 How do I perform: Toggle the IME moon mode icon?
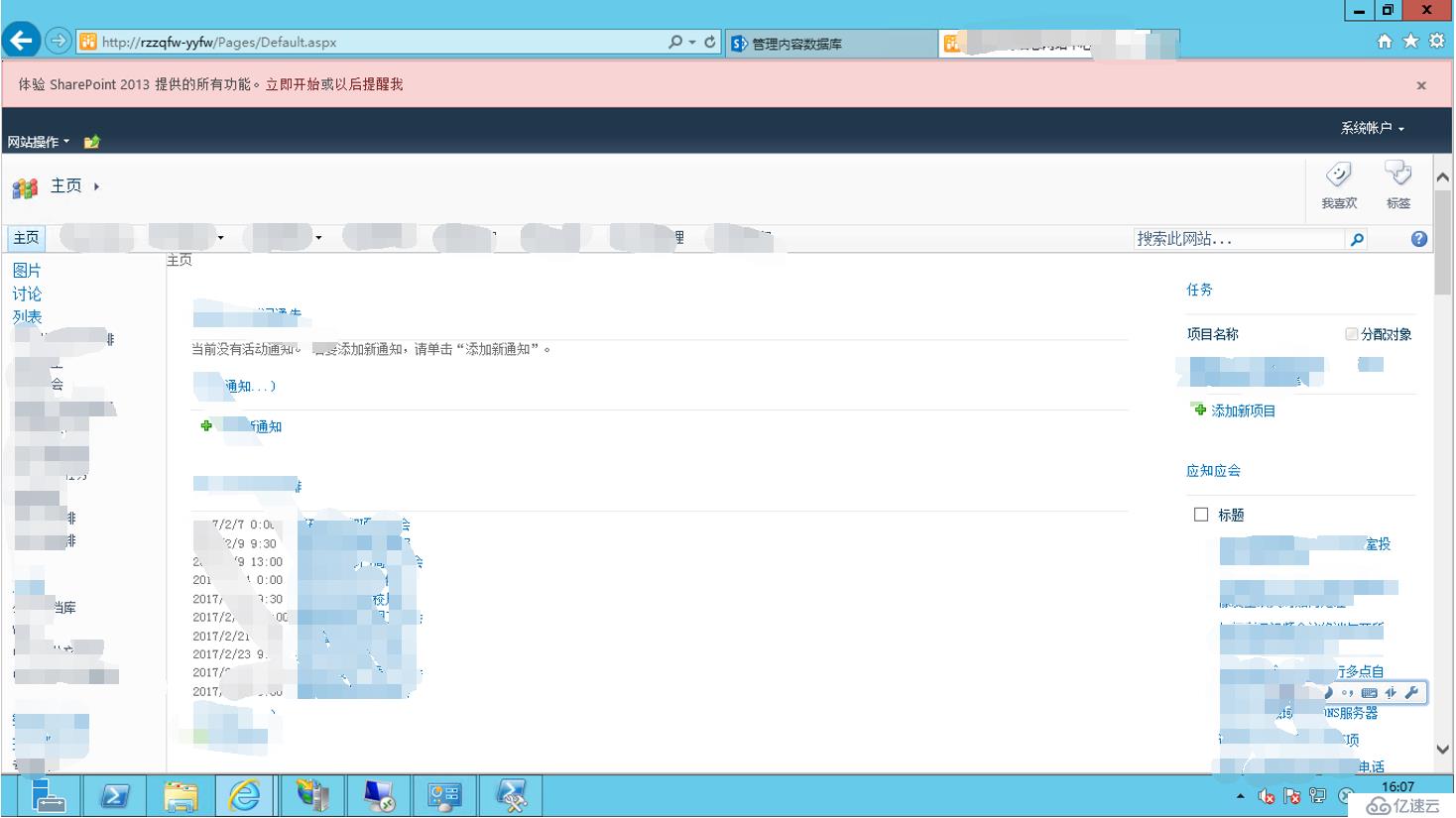pyautogui.click(x=1329, y=693)
